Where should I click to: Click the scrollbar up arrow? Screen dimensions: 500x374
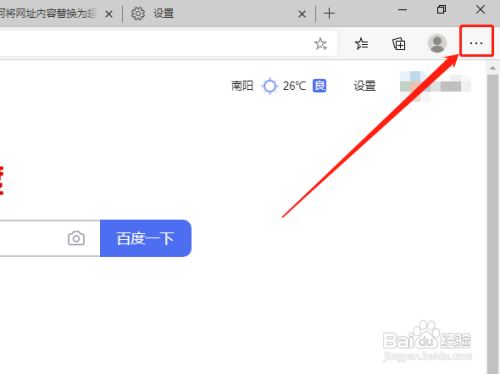coord(492,68)
